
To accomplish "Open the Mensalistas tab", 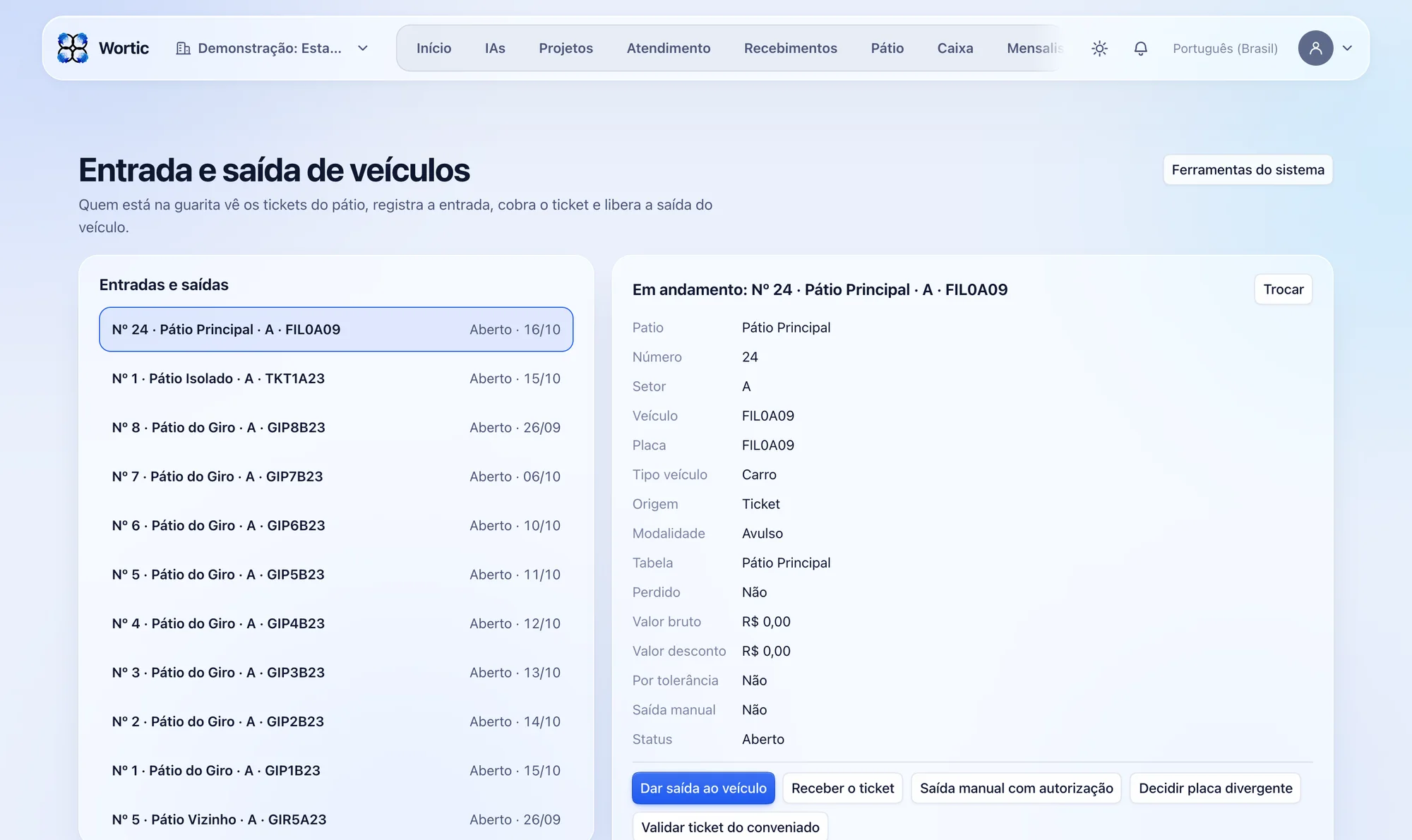I will pyautogui.click(x=1034, y=48).
